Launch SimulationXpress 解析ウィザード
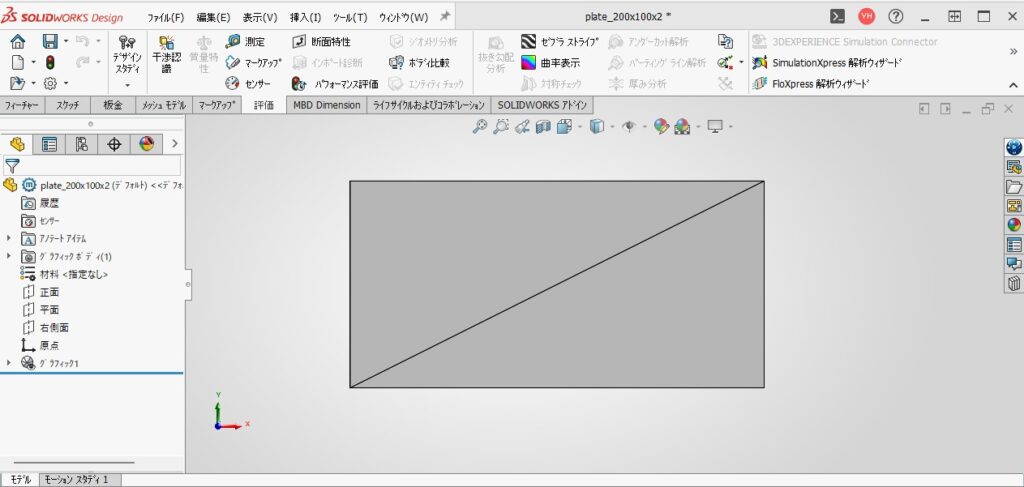This screenshot has height=487, width=1024. coord(825,63)
